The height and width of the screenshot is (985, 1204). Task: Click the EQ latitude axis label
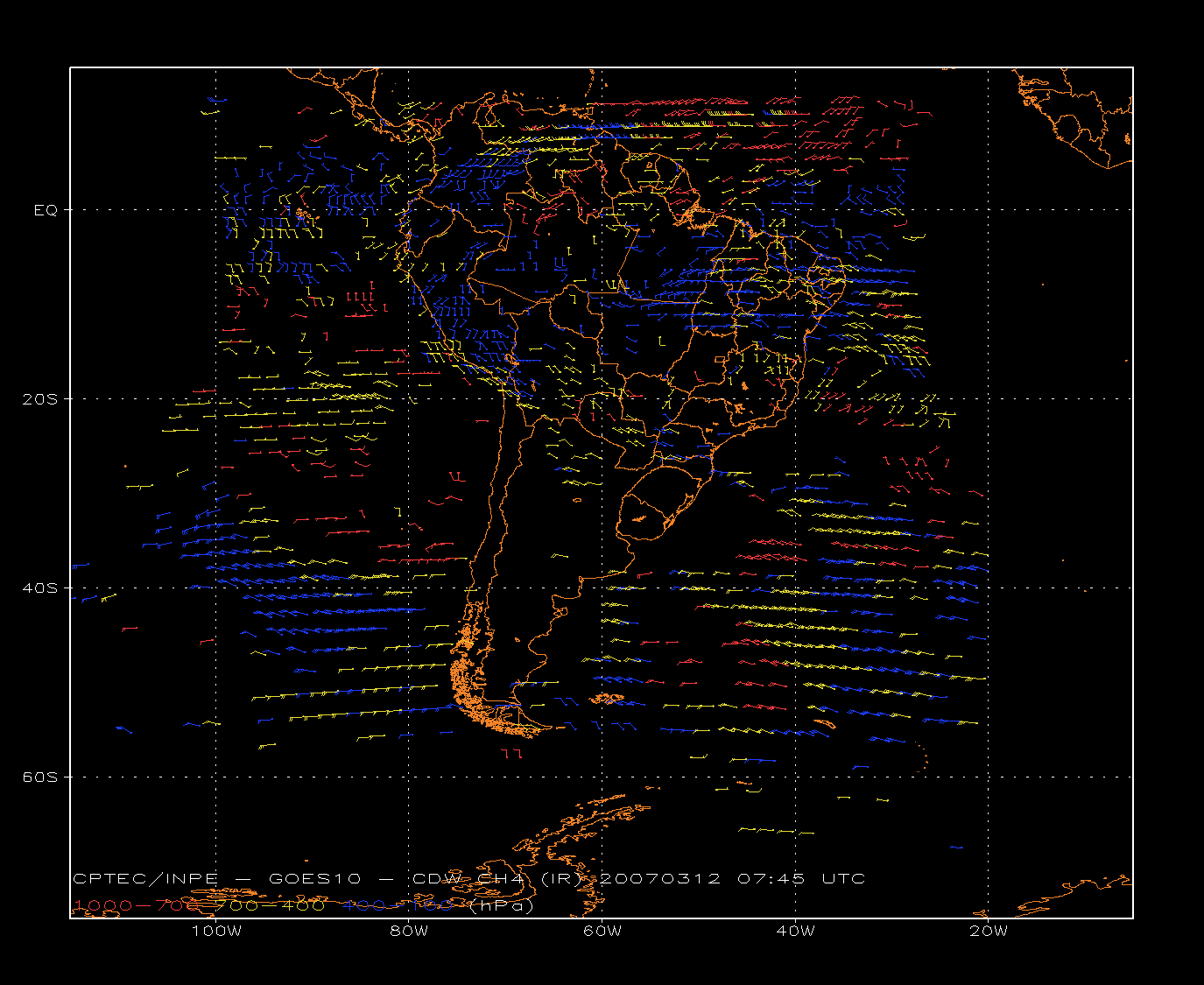(46, 210)
